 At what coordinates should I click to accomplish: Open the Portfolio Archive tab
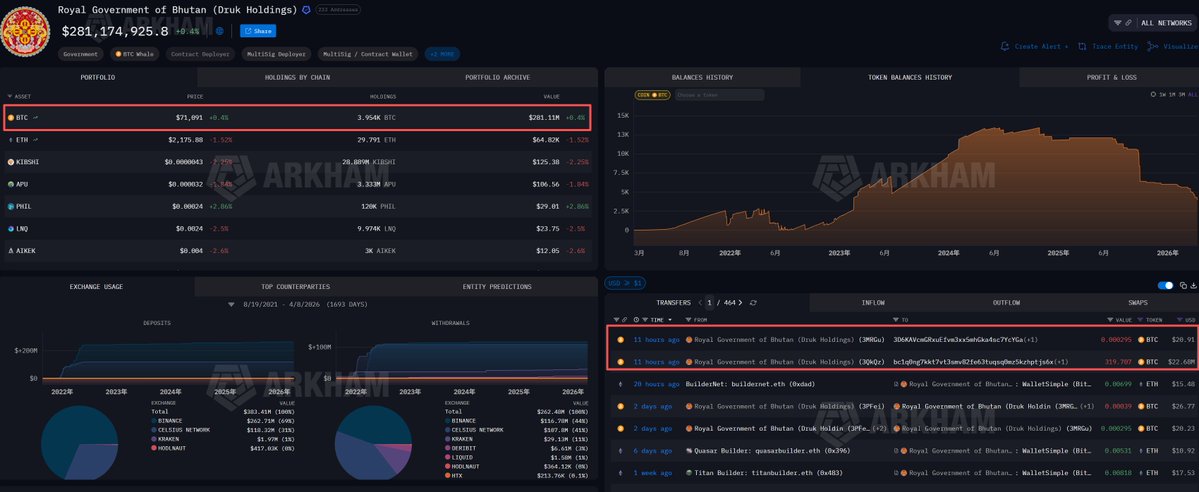point(497,77)
